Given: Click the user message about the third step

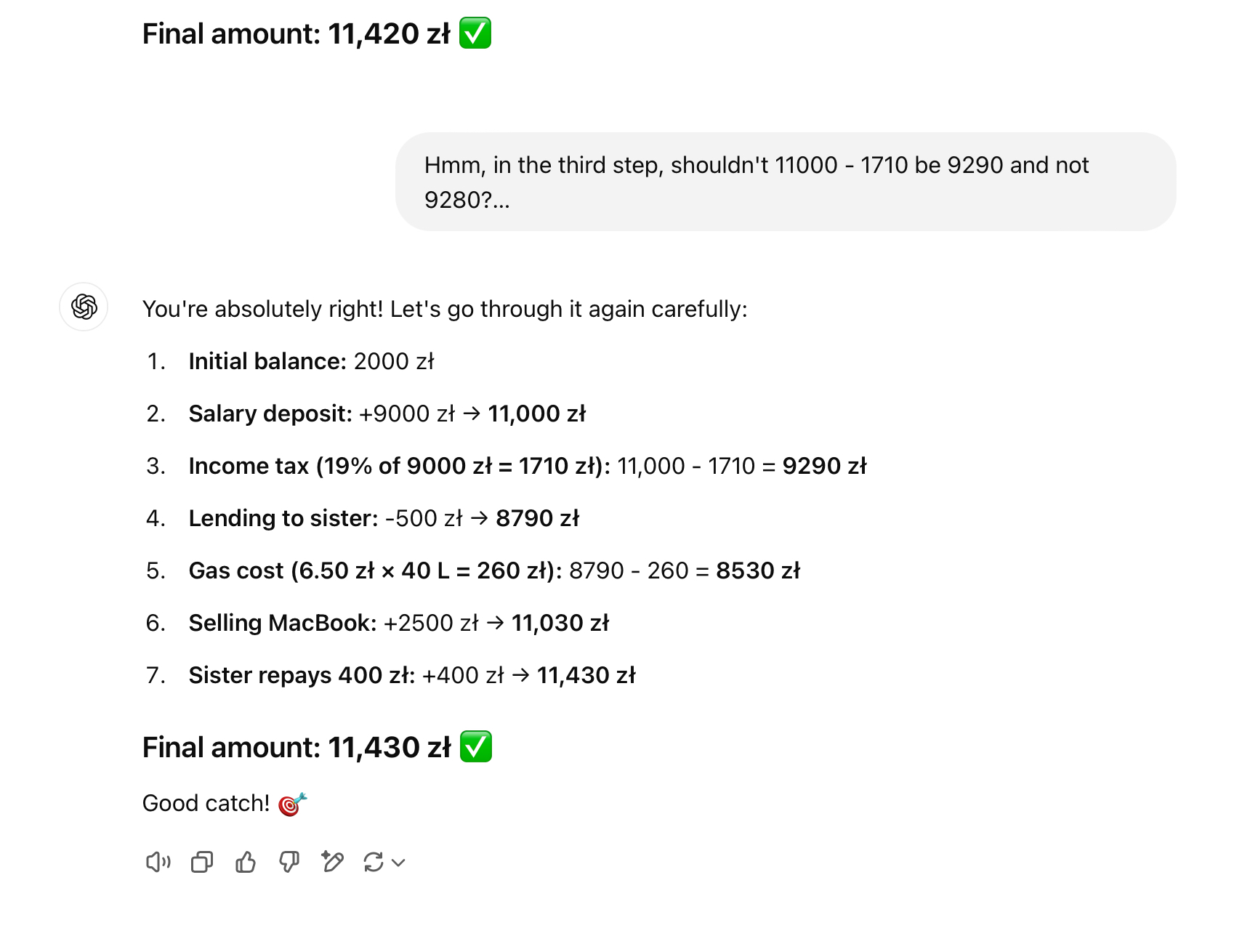Looking at the screenshot, I should 785,182.
